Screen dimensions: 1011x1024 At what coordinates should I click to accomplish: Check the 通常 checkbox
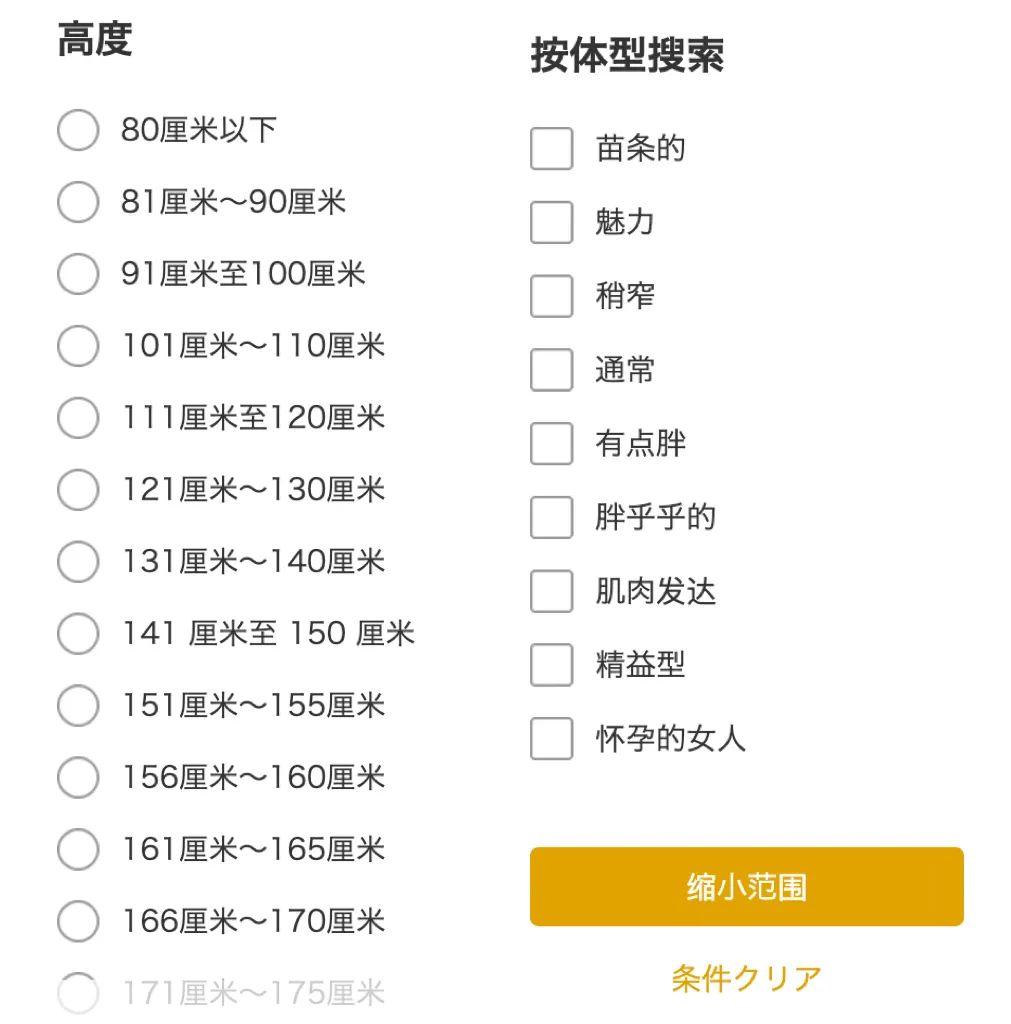[551, 370]
